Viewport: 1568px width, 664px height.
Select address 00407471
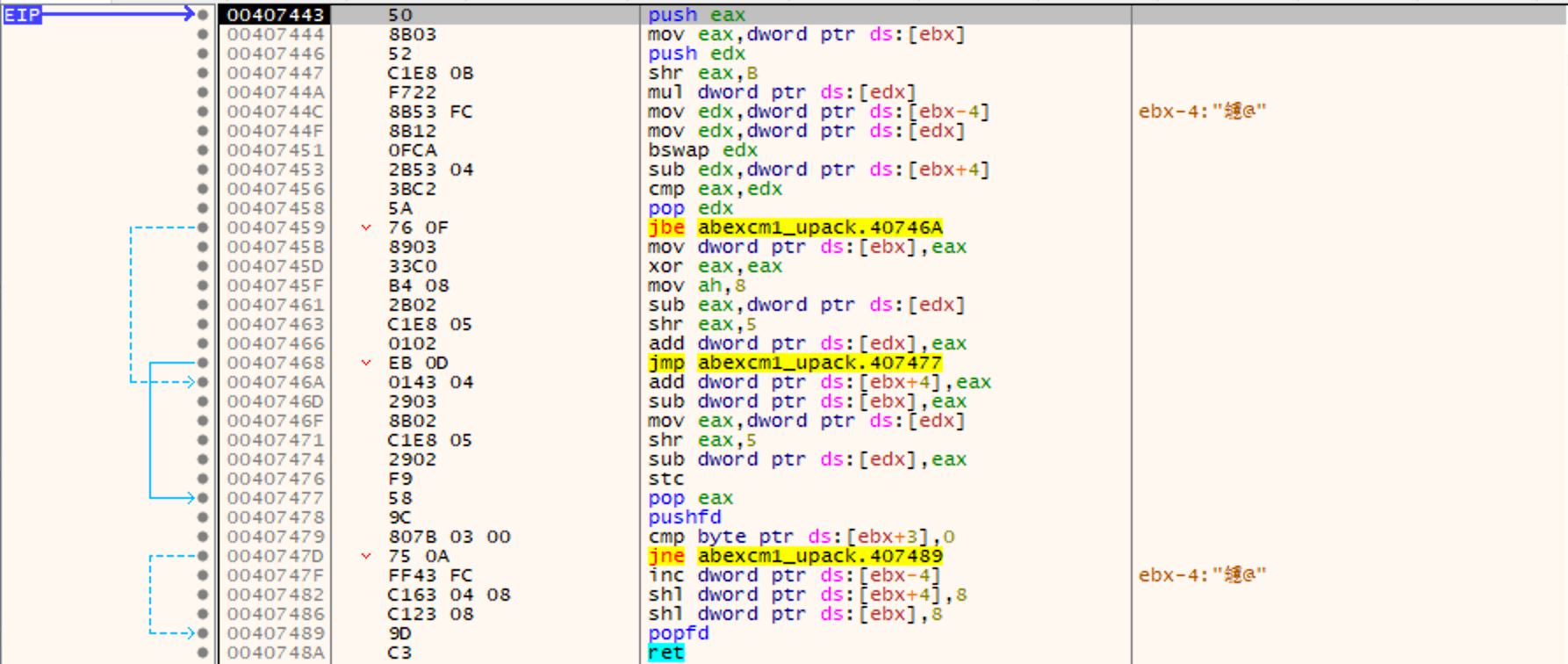[276, 440]
